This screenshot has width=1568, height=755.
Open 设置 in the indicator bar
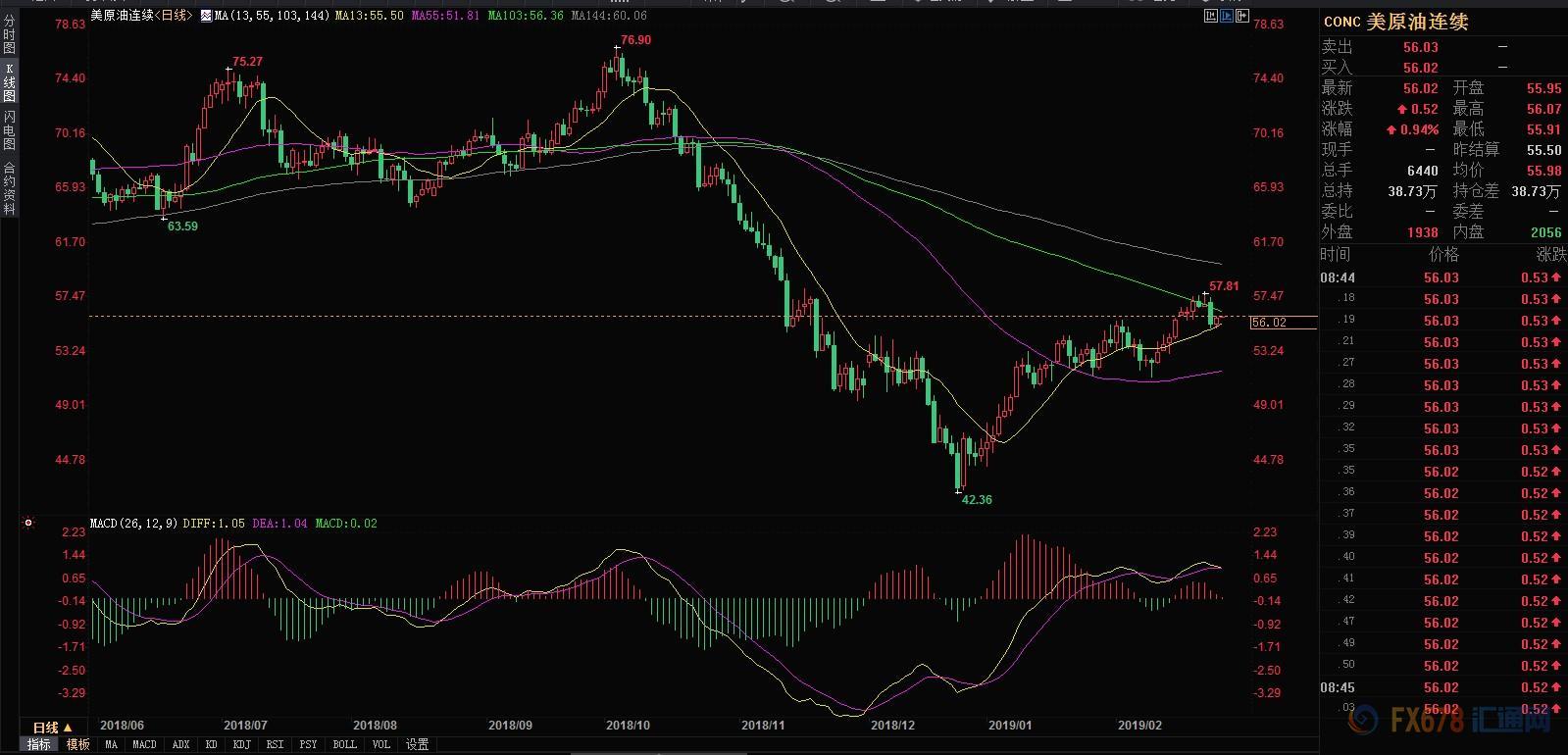(418, 744)
